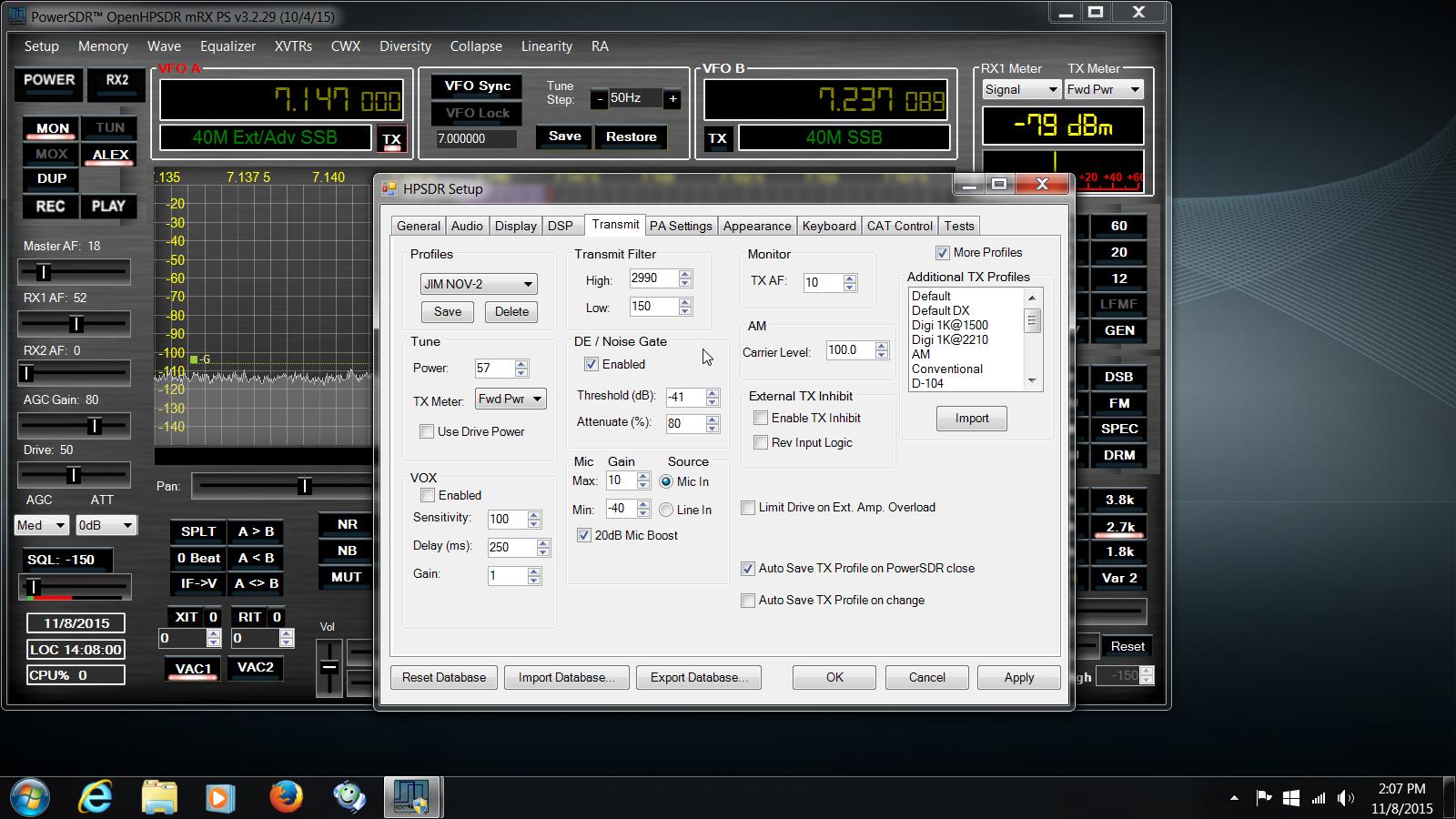Click the Apply button
Image resolution: width=1456 pixels, height=819 pixels.
(1019, 677)
